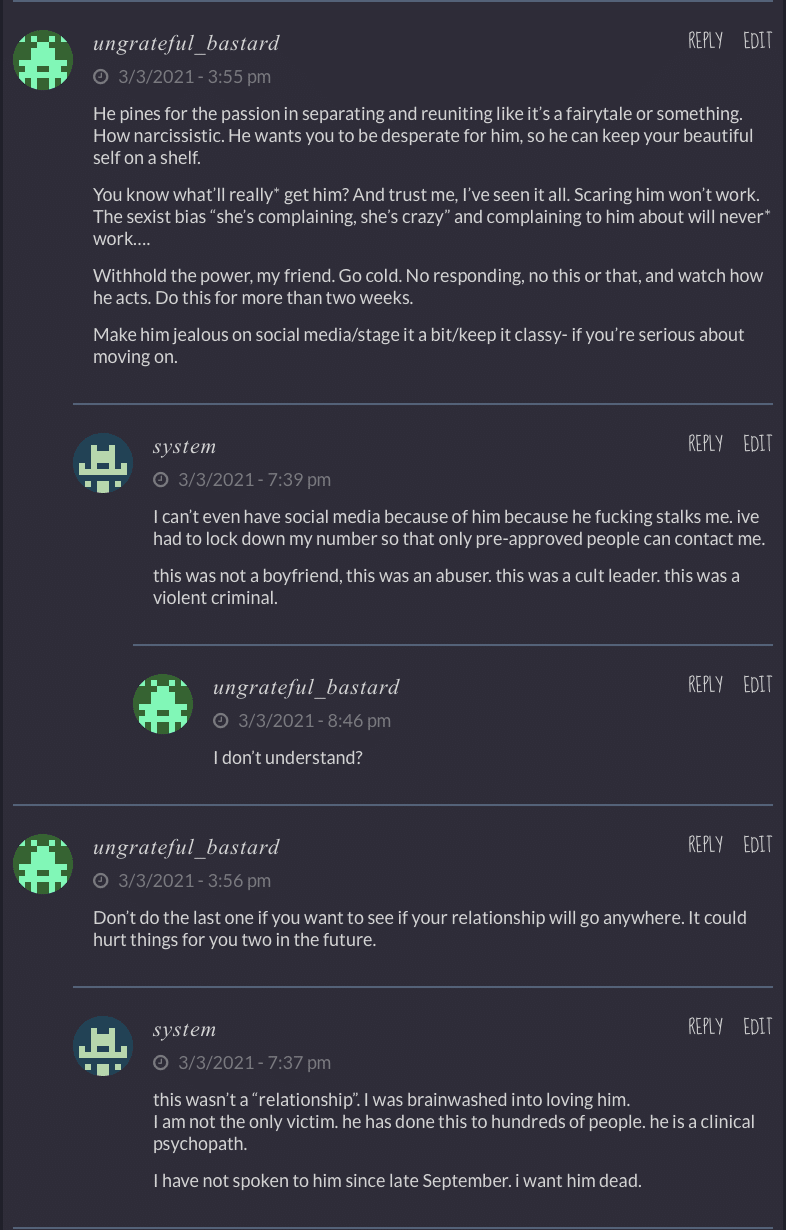Click the system avatar on the 7:37 pm reply
Screen dimensions: 786x1230
tap(103, 1046)
